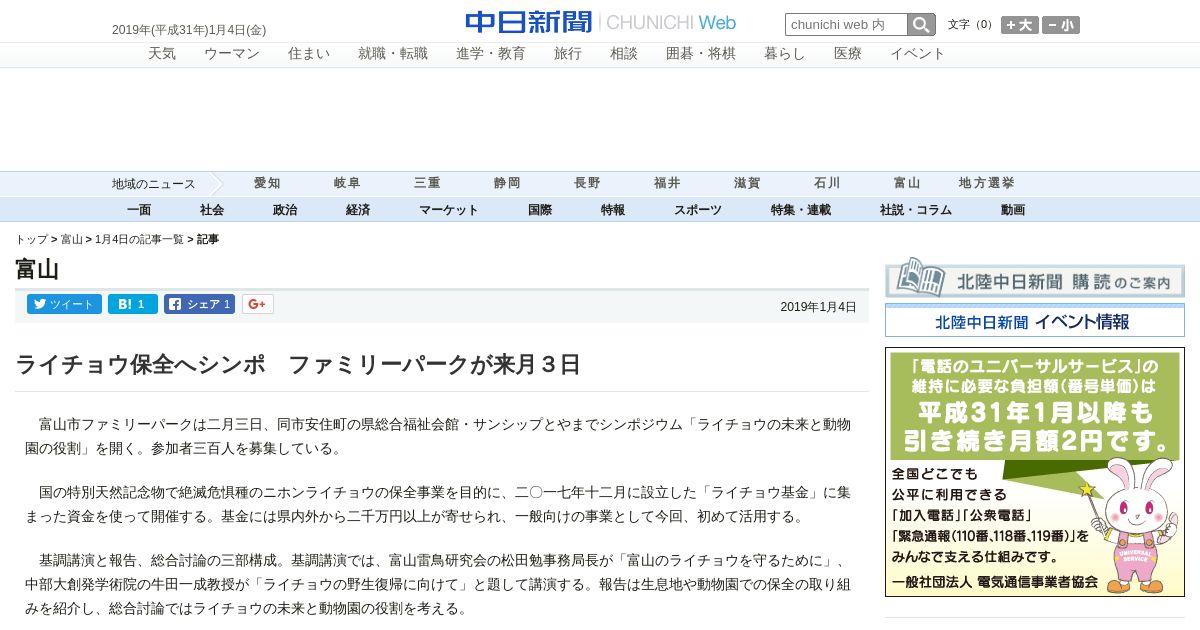This screenshot has width=1200, height=630.
Task: Open the 天気 menu
Action: click(x=162, y=54)
